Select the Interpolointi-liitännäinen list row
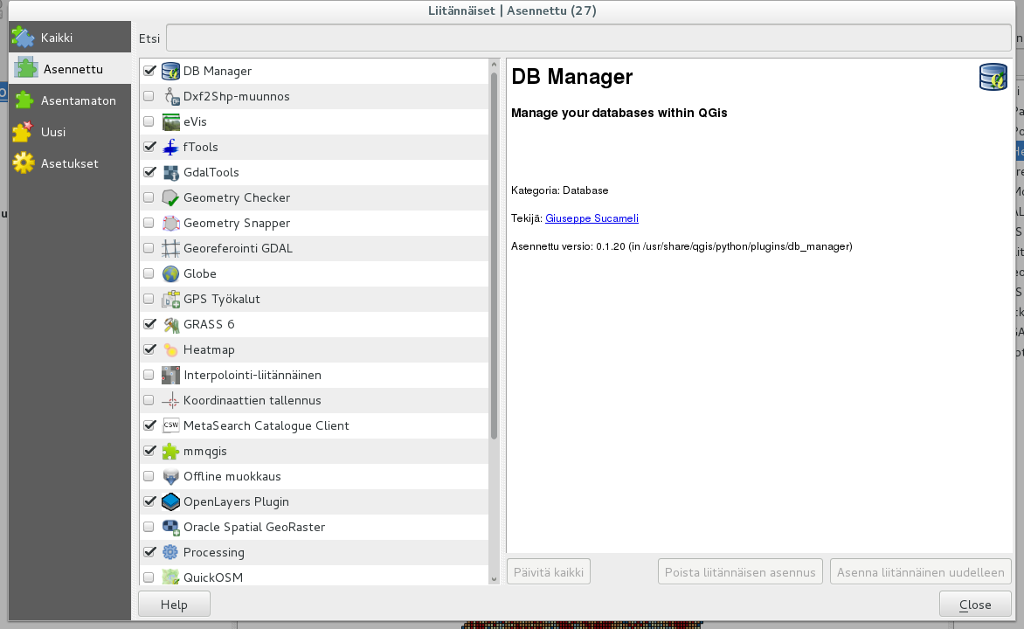This screenshot has height=629, width=1024. pos(314,375)
